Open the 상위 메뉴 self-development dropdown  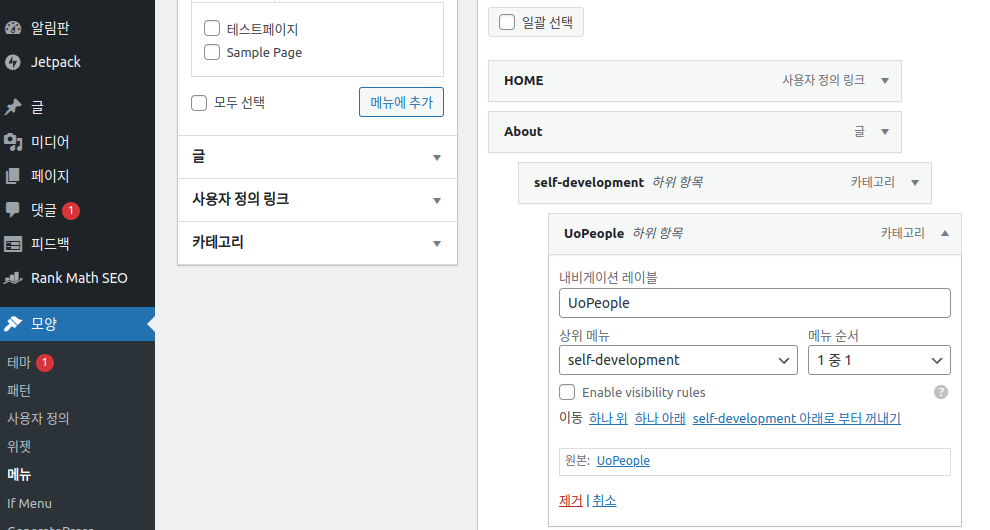click(678, 360)
